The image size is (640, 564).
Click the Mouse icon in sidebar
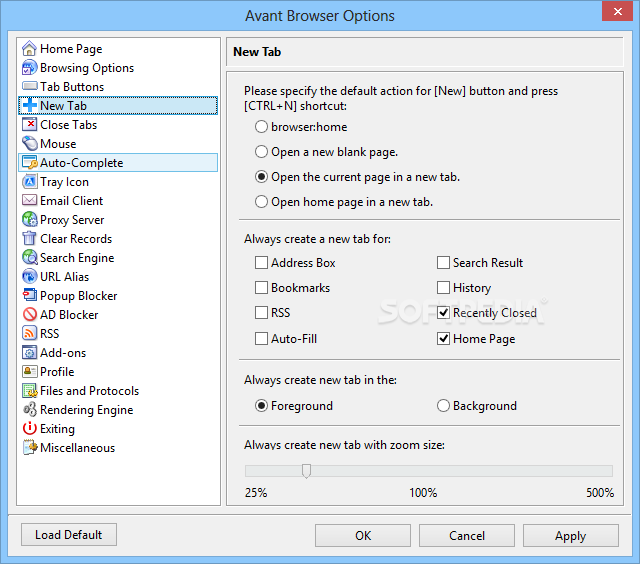coord(29,143)
